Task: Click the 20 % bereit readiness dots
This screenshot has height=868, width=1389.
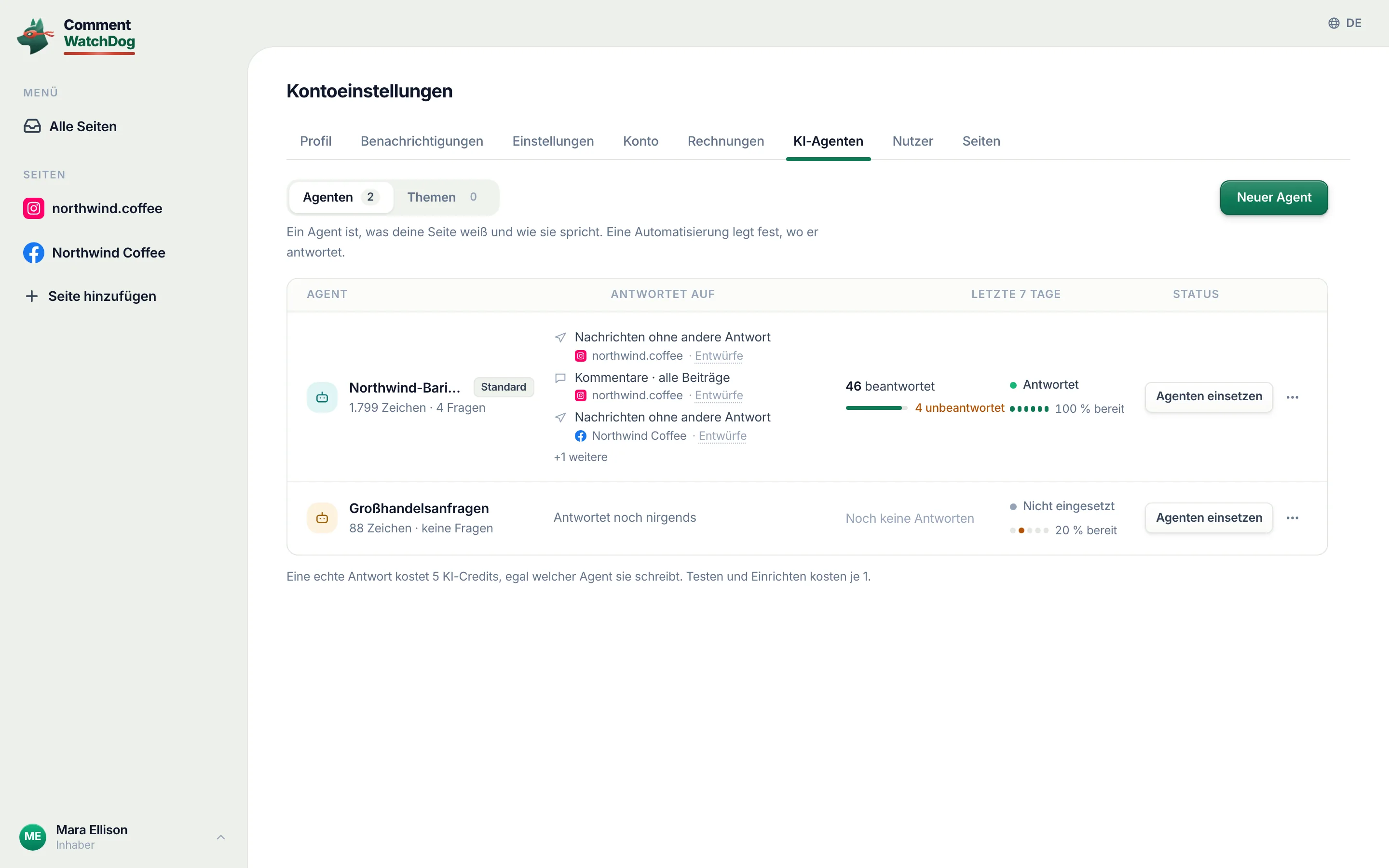Action: [x=1029, y=530]
